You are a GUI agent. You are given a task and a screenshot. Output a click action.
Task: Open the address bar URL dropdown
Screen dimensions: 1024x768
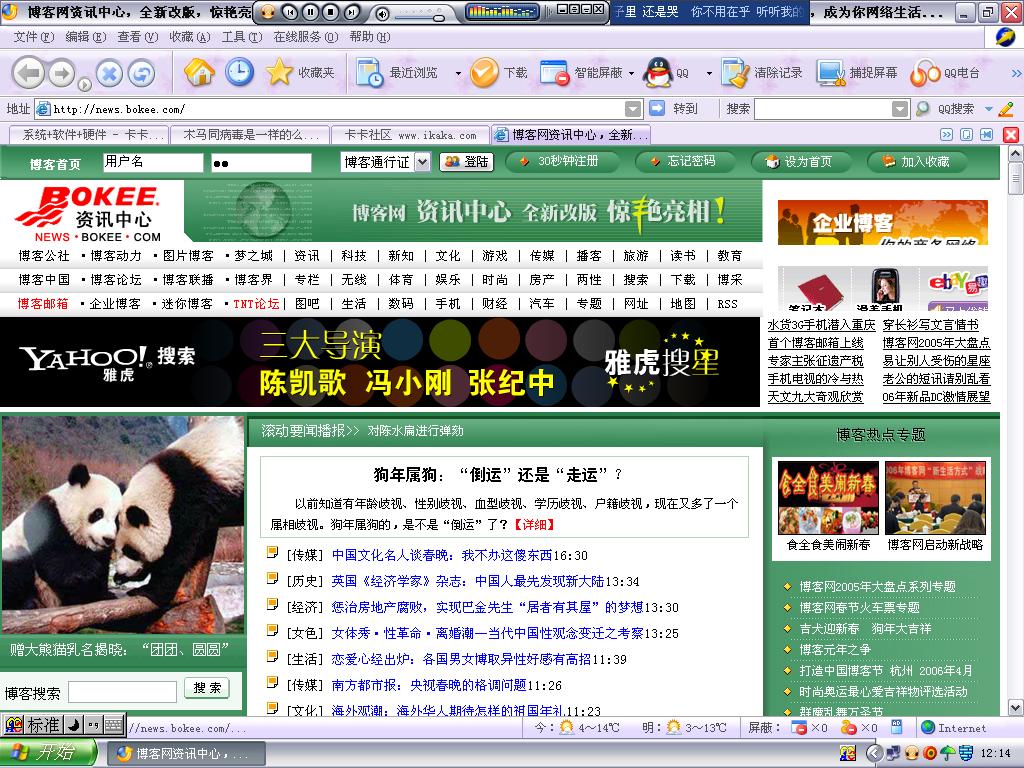point(633,109)
